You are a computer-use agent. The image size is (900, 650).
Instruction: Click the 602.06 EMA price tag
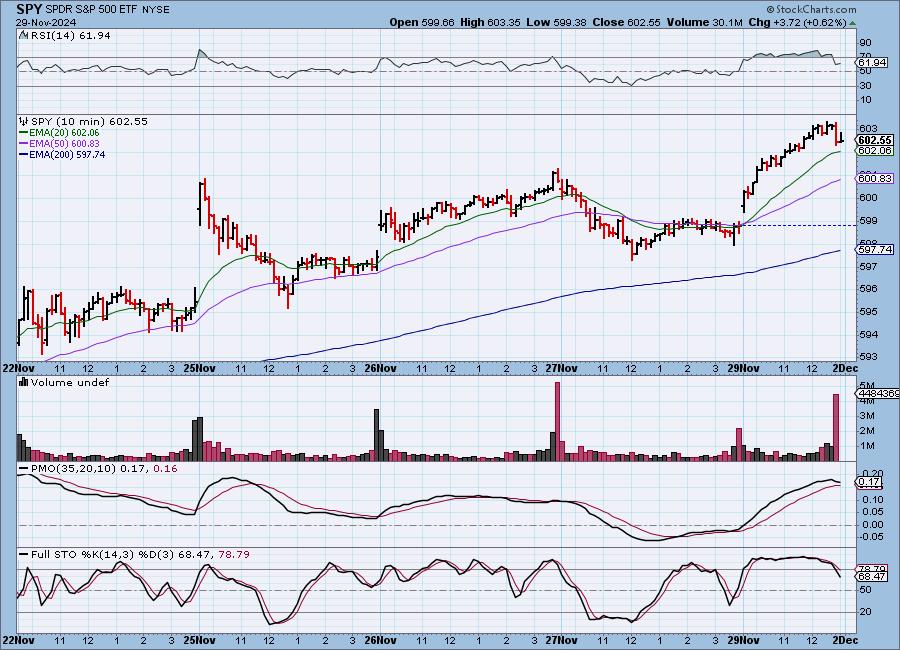[x=875, y=150]
